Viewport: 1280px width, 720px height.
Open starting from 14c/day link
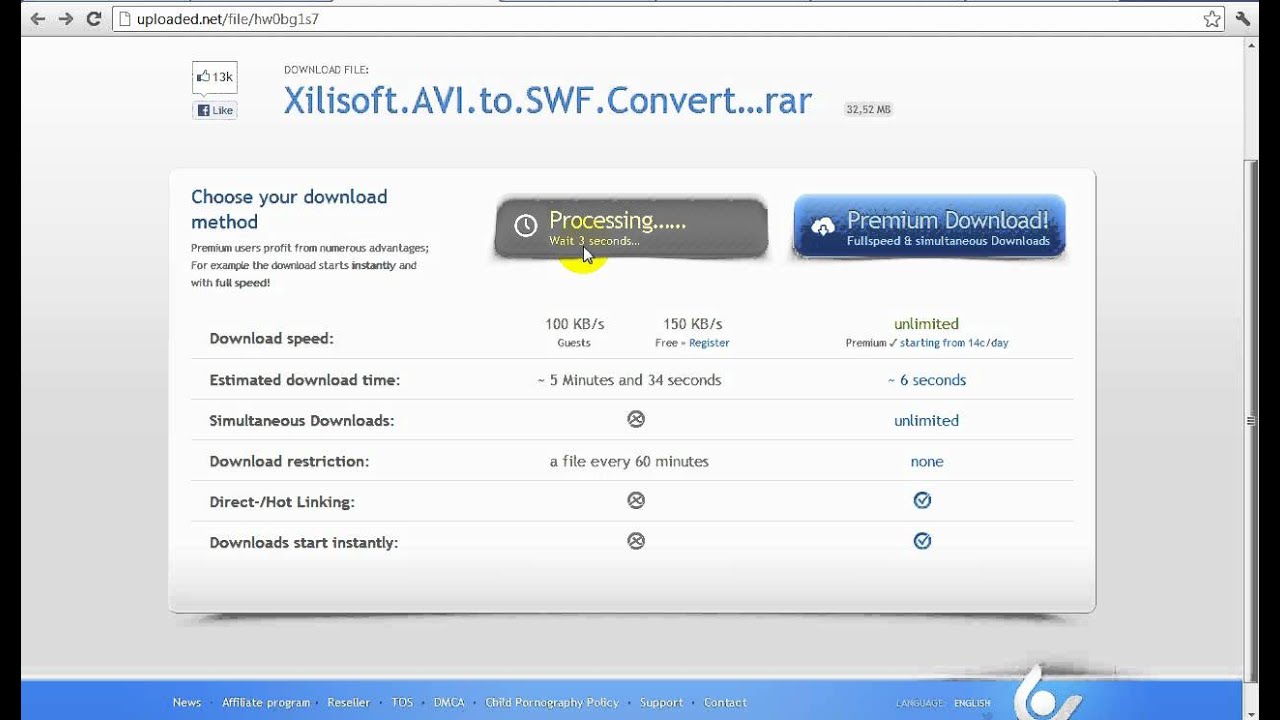click(x=954, y=343)
